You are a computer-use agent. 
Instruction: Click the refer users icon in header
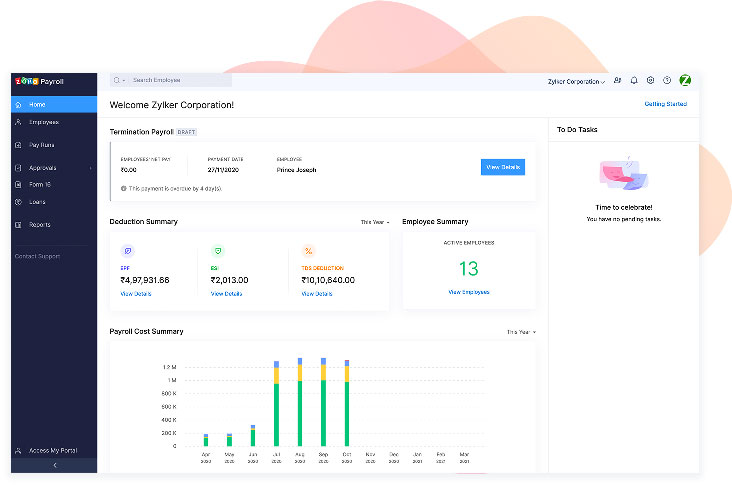[617, 80]
